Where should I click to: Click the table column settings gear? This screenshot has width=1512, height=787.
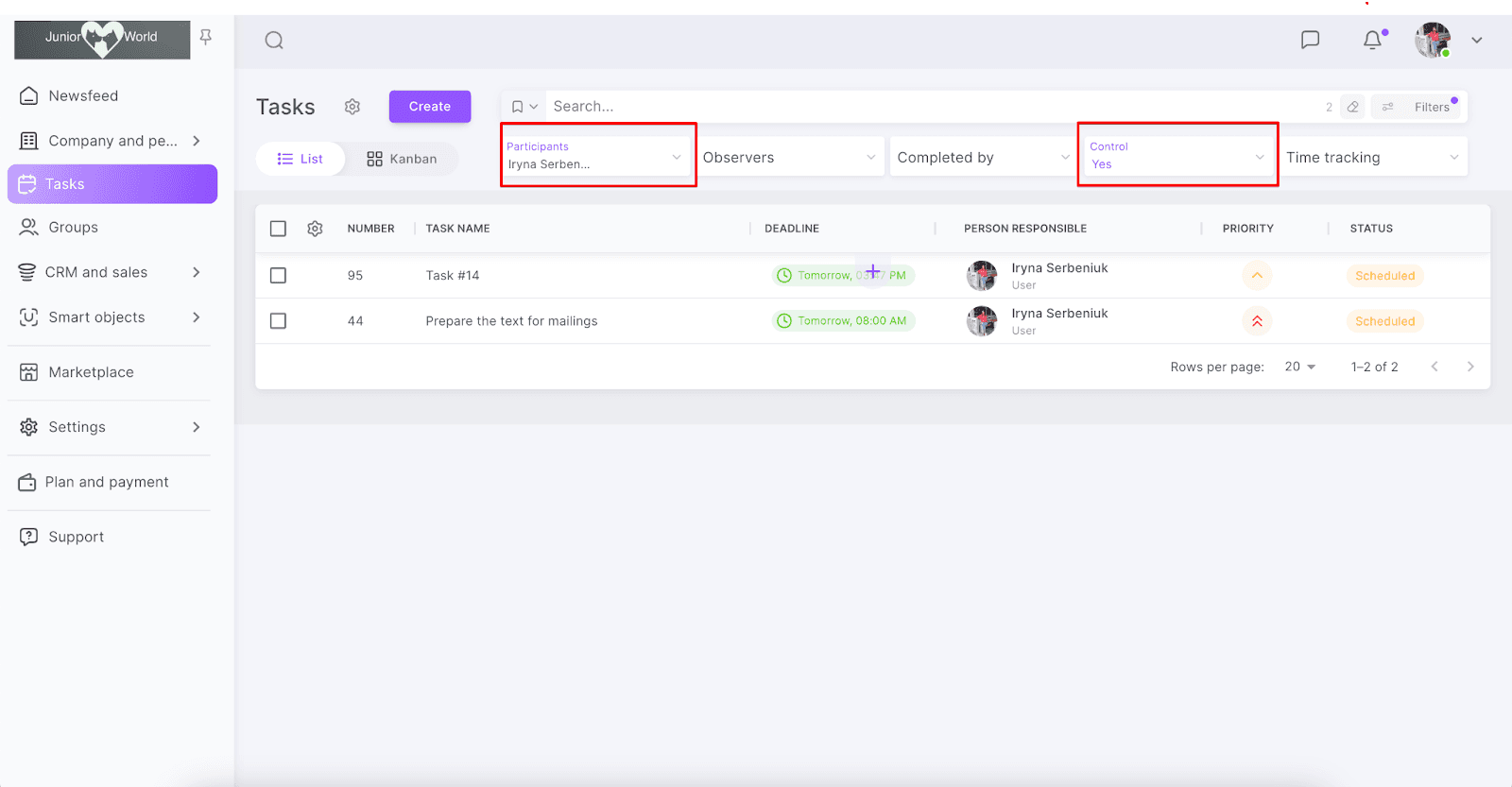click(x=315, y=229)
